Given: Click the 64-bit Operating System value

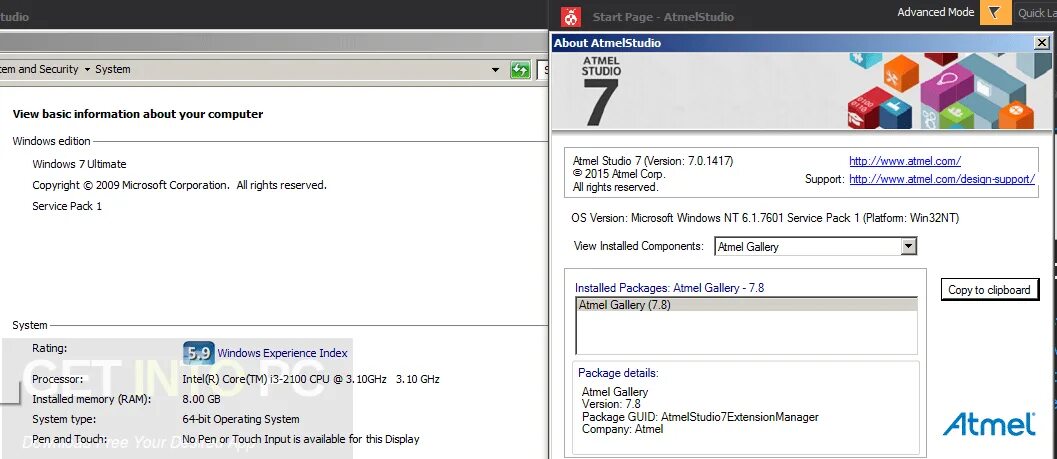Looking at the screenshot, I should coord(241,419).
